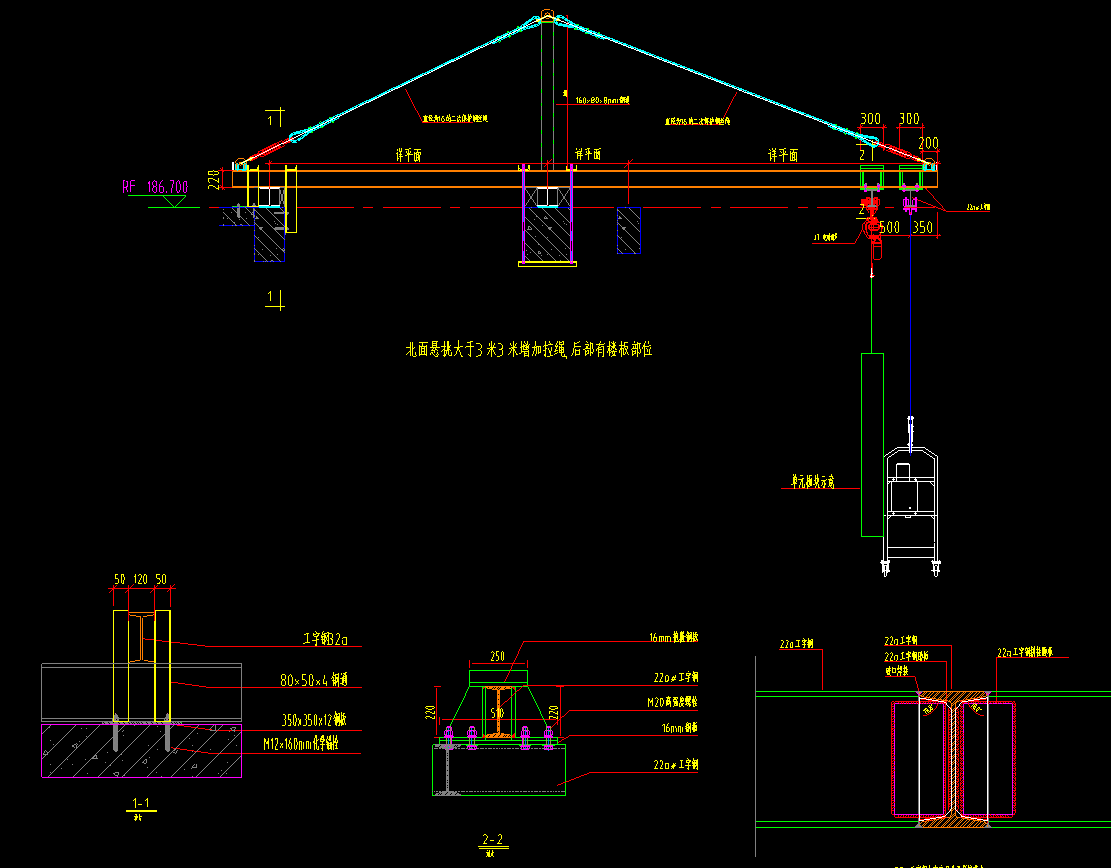
Task: Select the 80×50×4 steel tube annotation
Action: (321, 680)
